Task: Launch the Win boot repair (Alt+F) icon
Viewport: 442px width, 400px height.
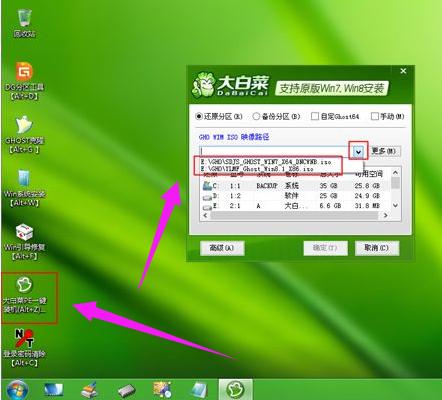Action: tap(24, 241)
